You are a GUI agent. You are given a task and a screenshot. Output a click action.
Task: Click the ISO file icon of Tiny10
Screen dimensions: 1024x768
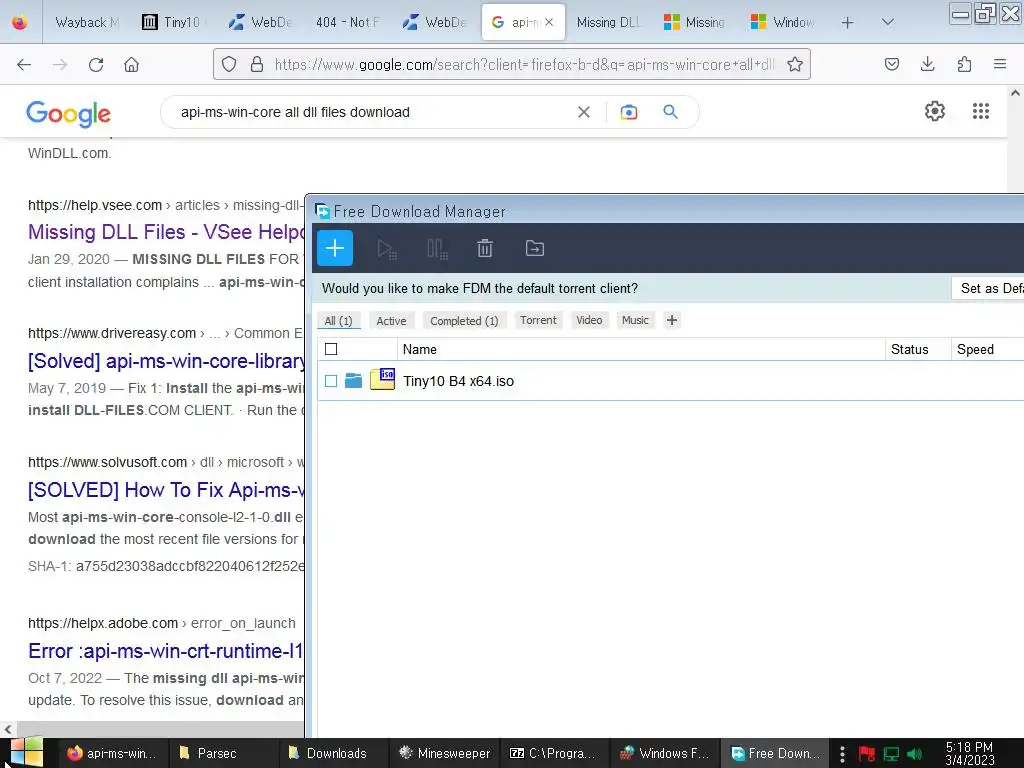coord(383,379)
